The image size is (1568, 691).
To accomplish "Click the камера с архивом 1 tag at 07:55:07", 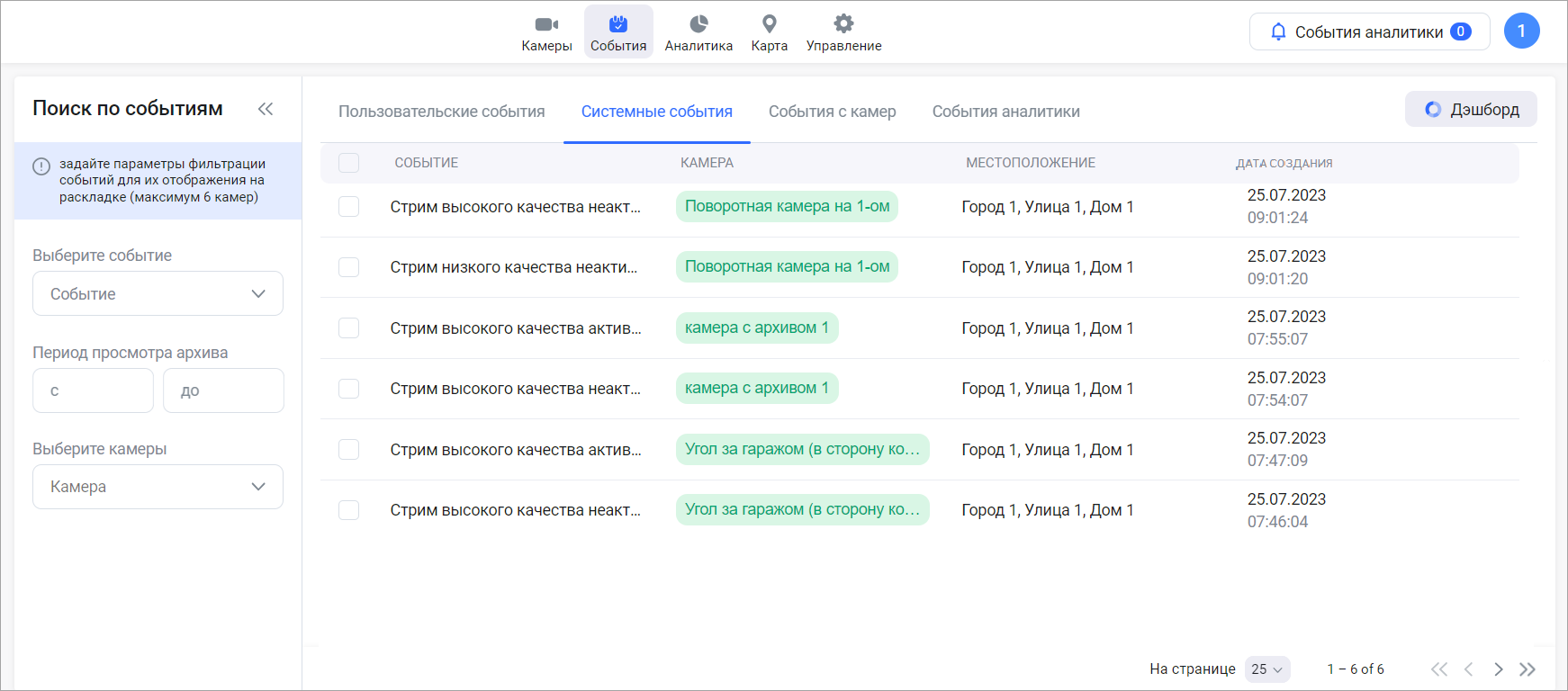I will coord(756,328).
